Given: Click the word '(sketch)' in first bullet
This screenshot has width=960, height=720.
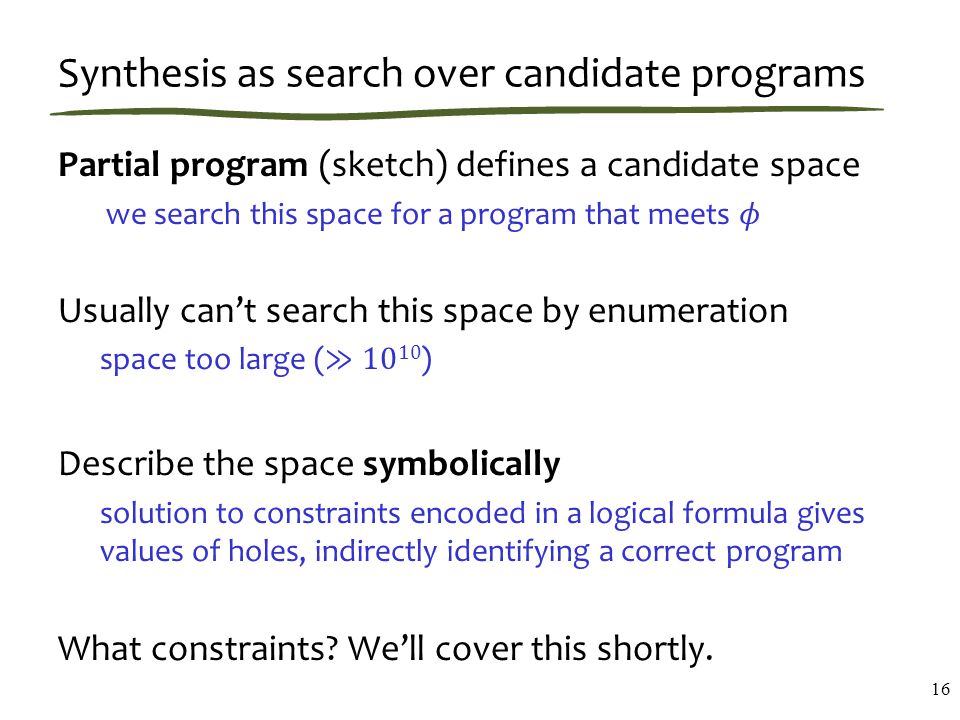Looking at the screenshot, I should pyautogui.click(x=383, y=167).
